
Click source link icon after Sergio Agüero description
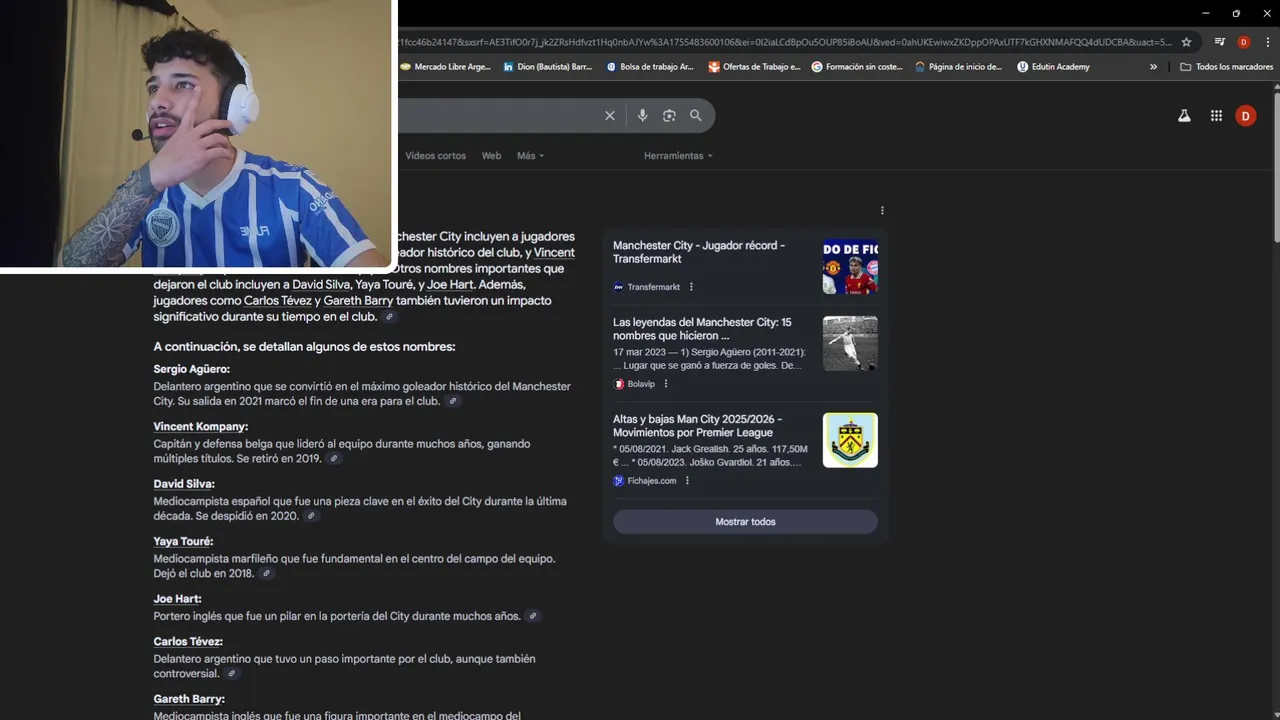coord(453,401)
